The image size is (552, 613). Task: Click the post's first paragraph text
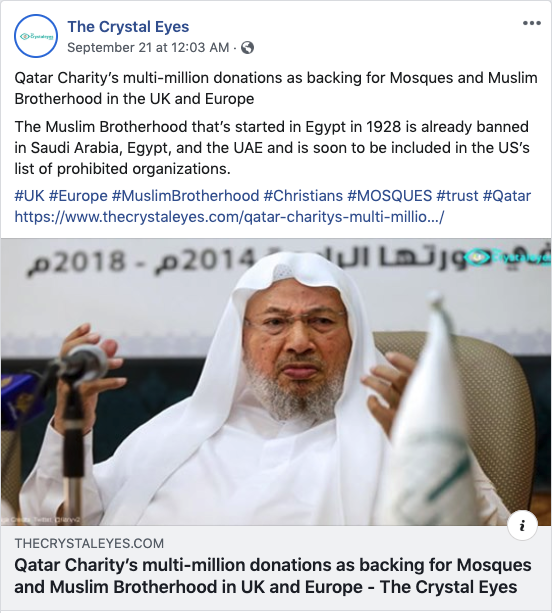coord(276,88)
